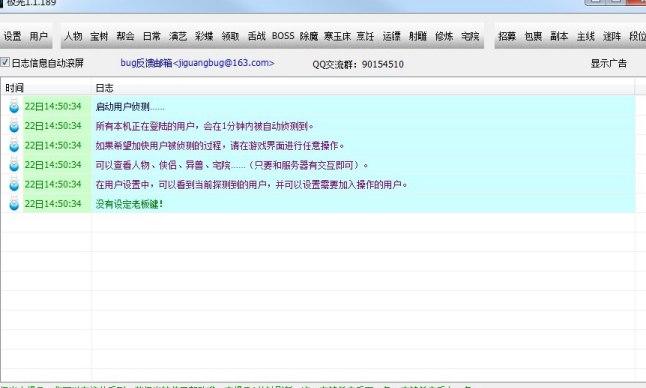Click the bug反馈邮箱 jiguangbug@163.com link

pyautogui.click(x=197, y=63)
